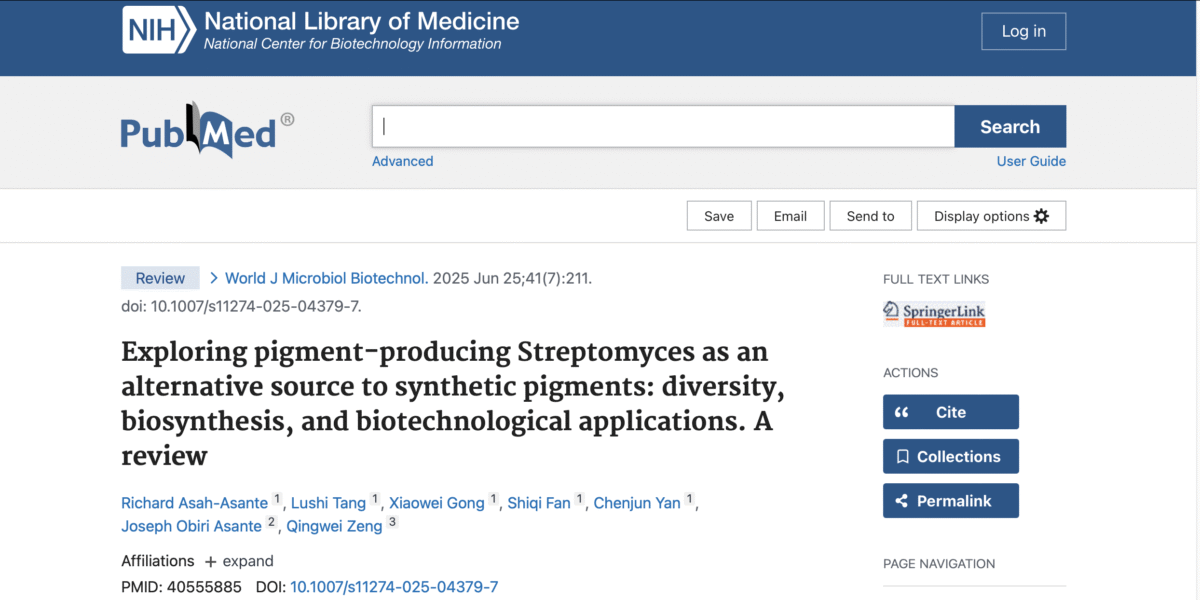1200x600 pixels.
Task: Click the NIH National Library of Medicine logo
Action: (320, 31)
